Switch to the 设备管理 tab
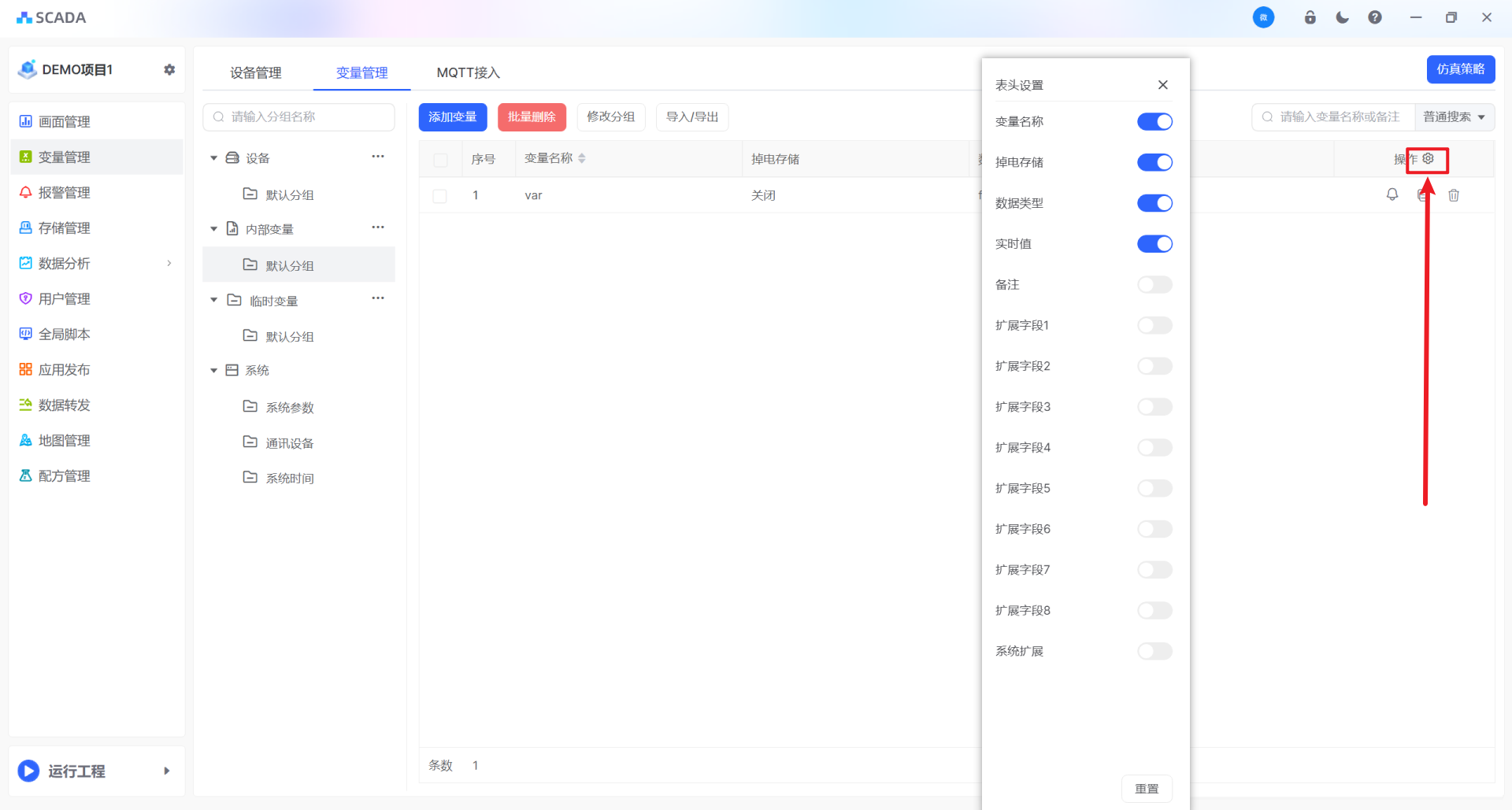Image resolution: width=1512 pixels, height=810 pixels. point(256,72)
